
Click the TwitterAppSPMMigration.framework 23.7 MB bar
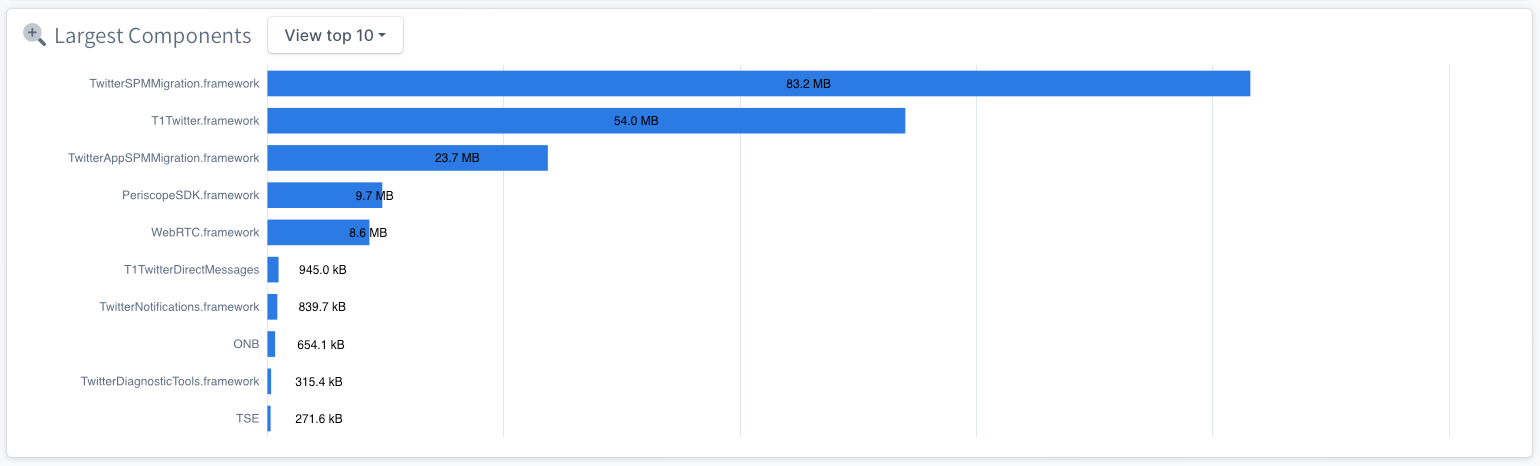pos(407,158)
